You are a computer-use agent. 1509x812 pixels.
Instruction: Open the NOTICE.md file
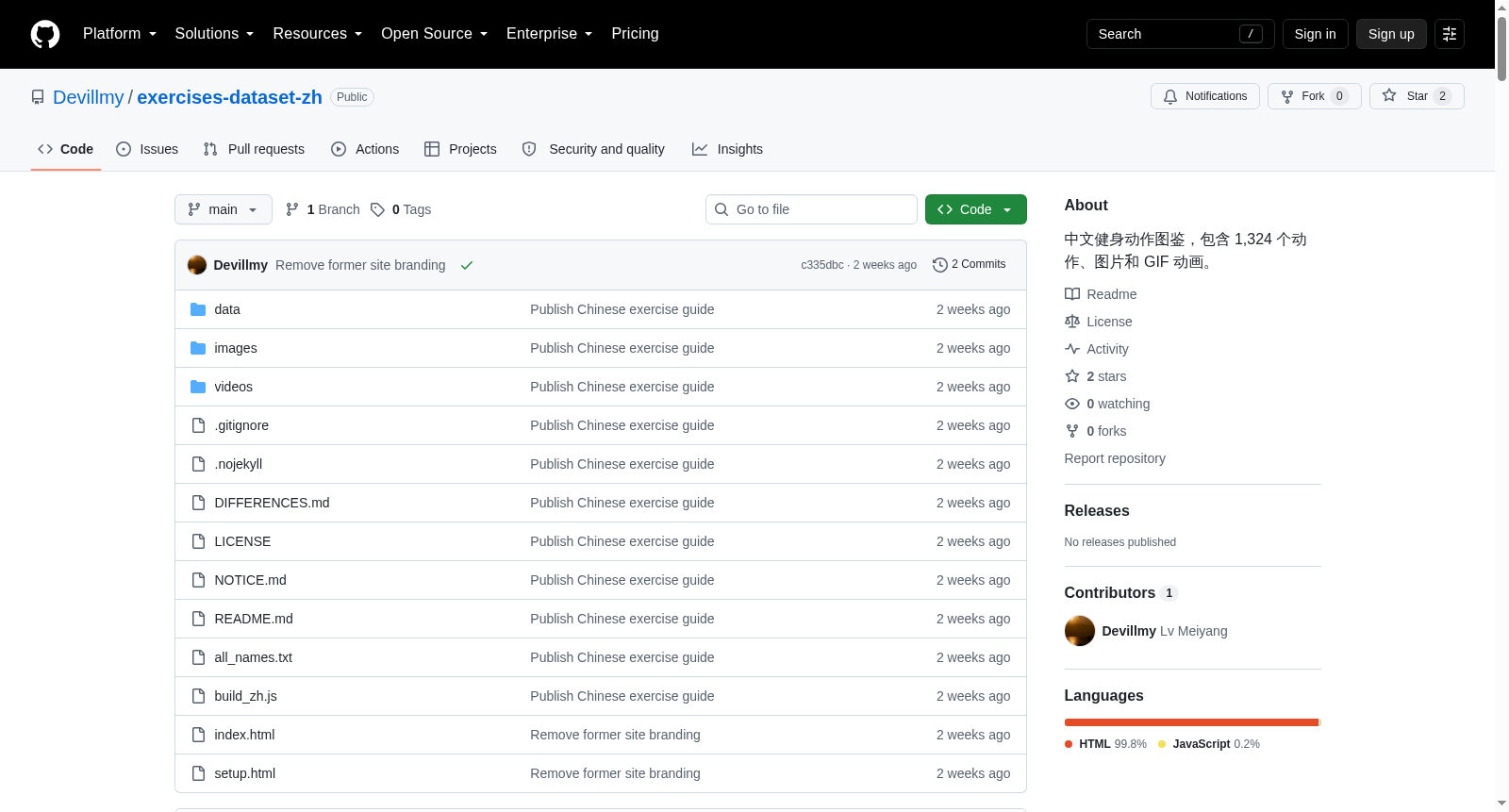(x=250, y=580)
